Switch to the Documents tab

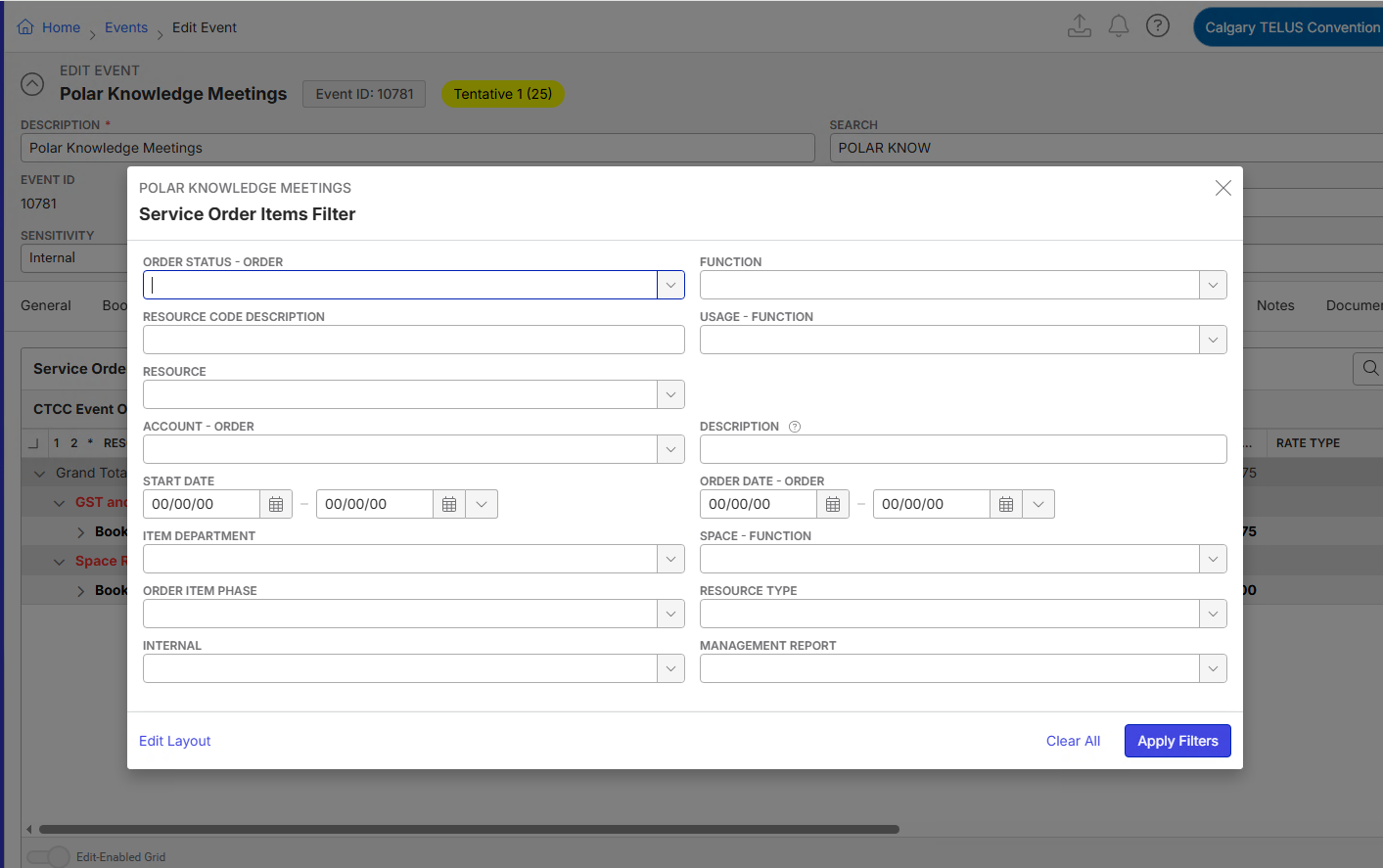point(1355,305)
